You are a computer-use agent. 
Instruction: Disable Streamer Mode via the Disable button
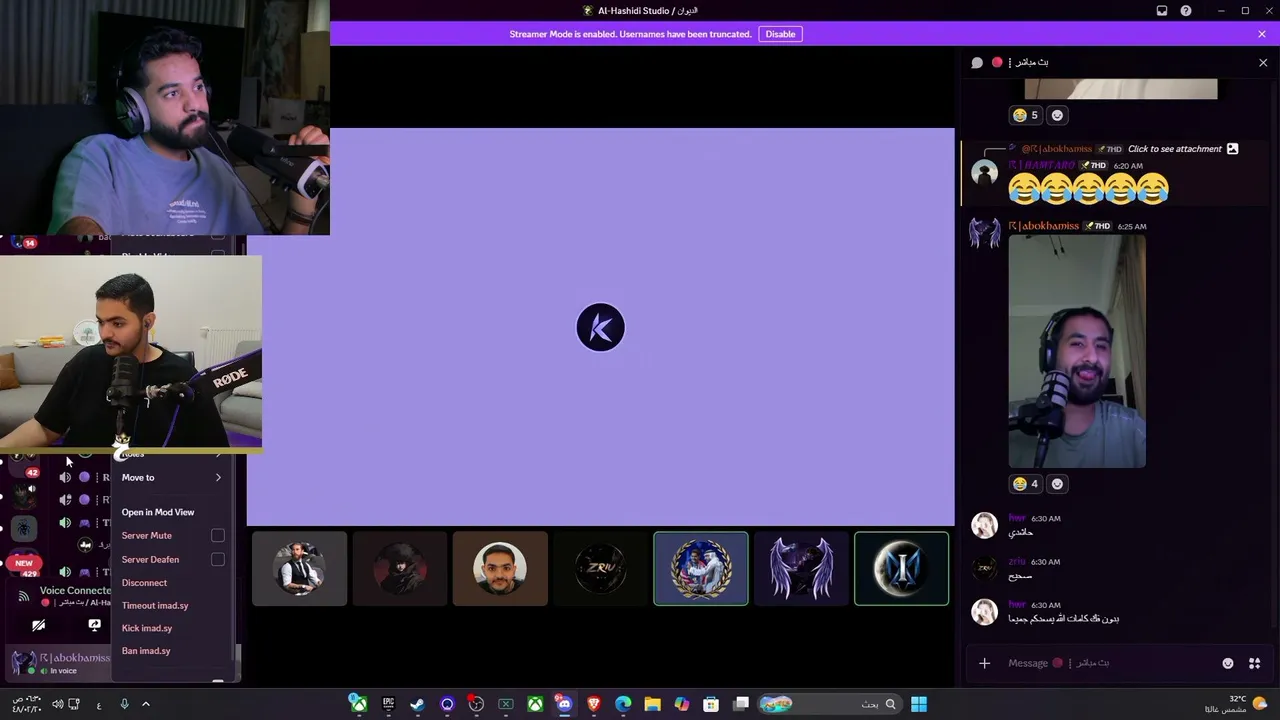pos(780,34)
